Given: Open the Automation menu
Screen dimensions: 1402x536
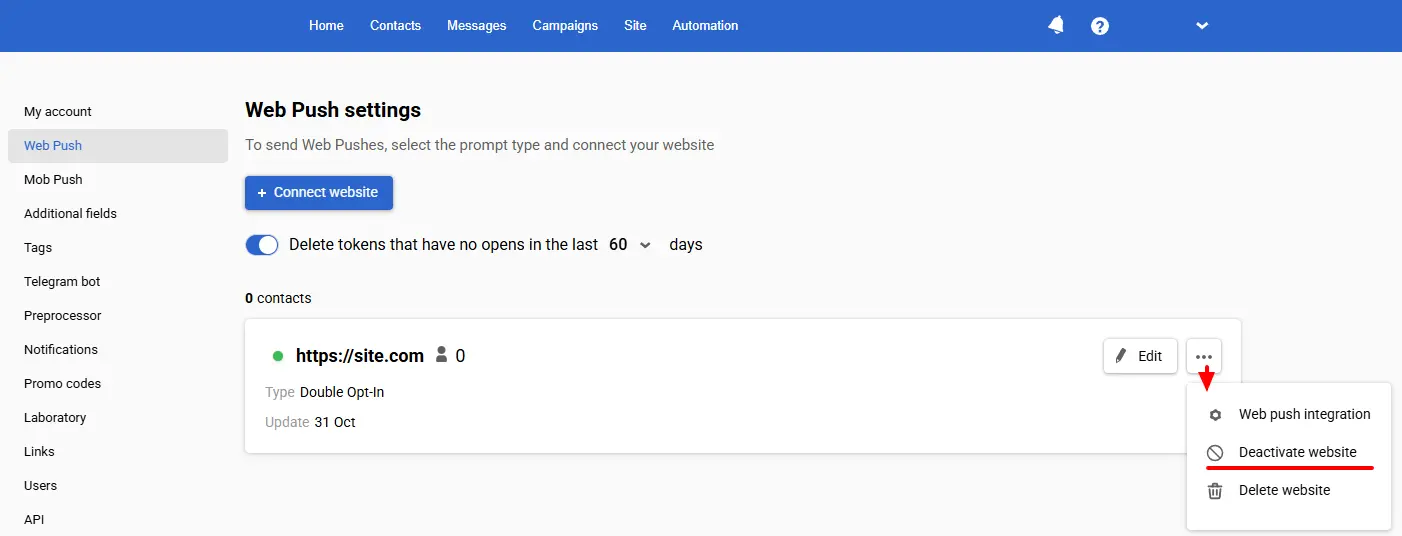Looking at the screenshot, I should (705, 26).
